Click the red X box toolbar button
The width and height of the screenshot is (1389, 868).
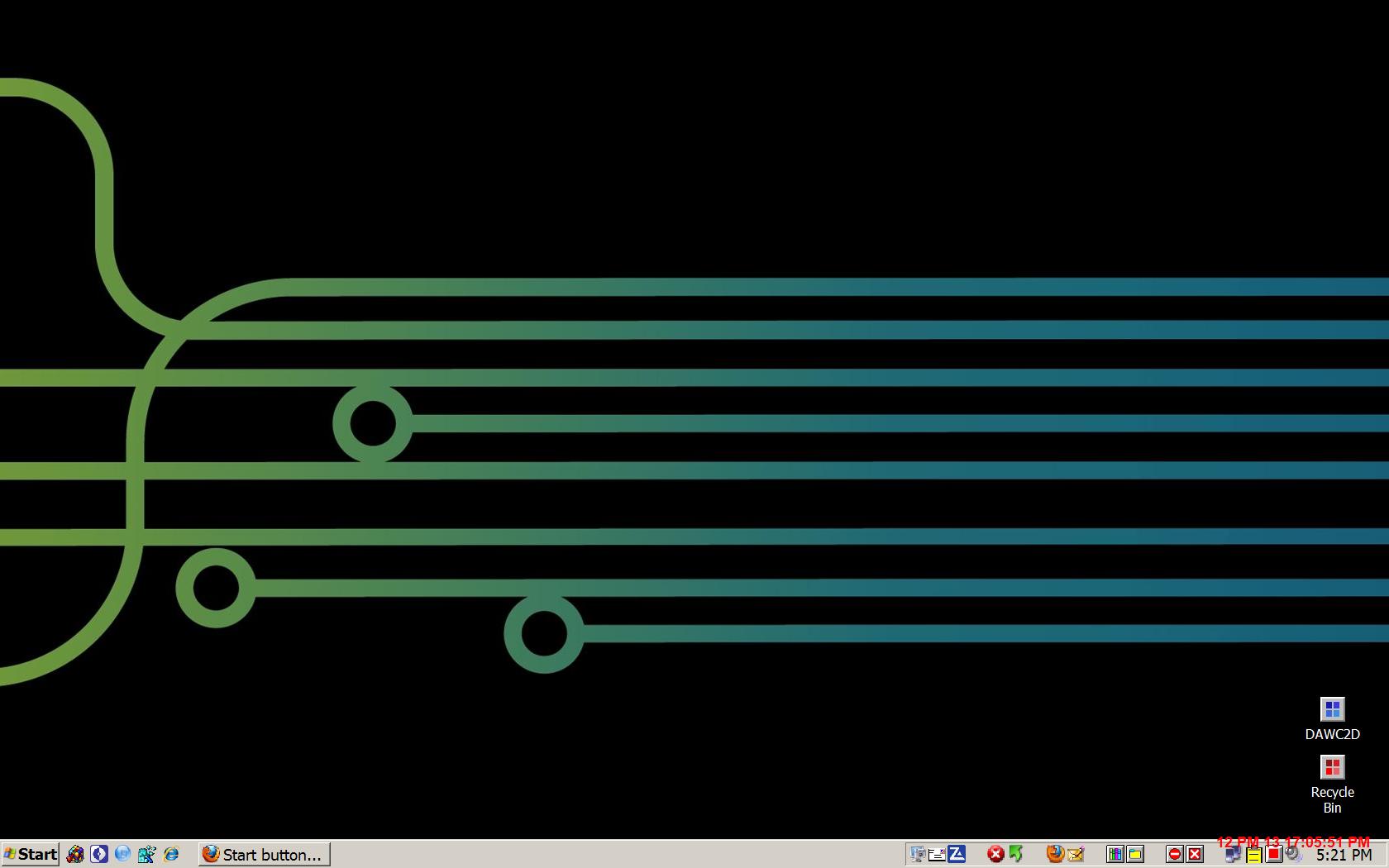[x=1195, y=854]
